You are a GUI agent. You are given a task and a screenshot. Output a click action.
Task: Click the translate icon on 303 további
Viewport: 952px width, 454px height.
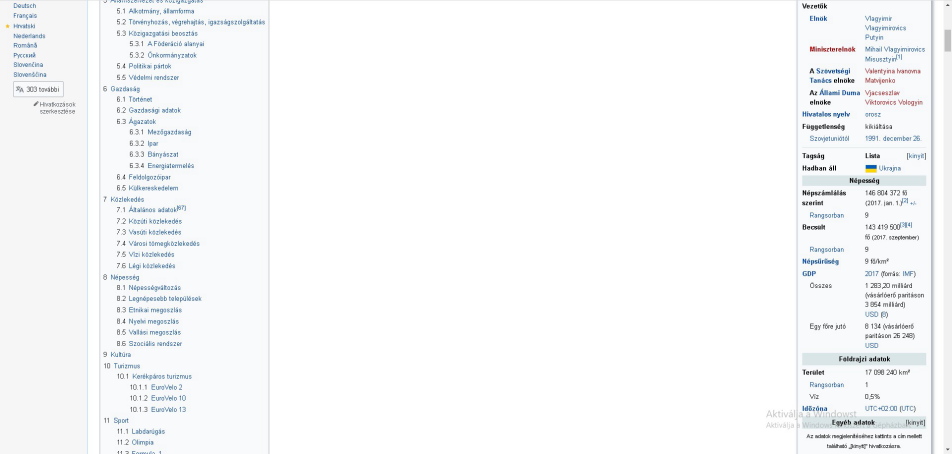click(20, 89)
